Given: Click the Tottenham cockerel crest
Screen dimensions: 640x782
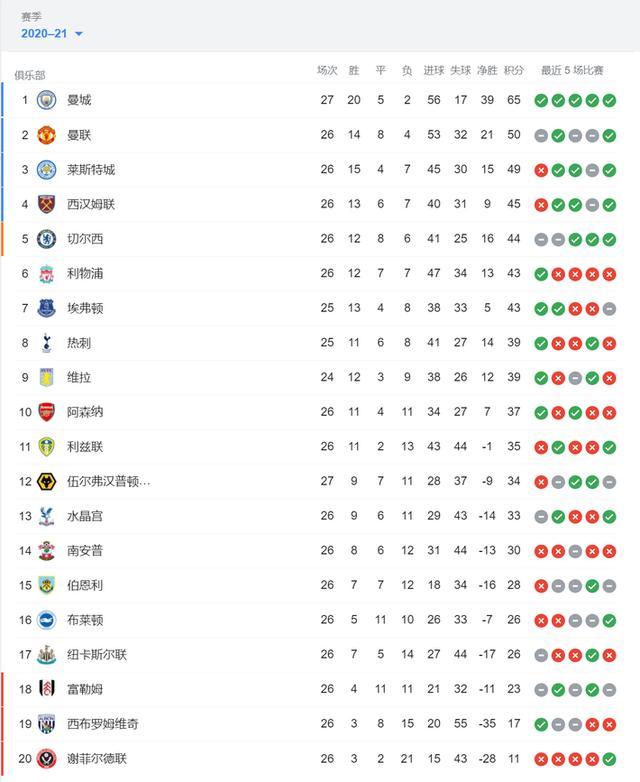Looking at the screenshot, I should (46, 343).
